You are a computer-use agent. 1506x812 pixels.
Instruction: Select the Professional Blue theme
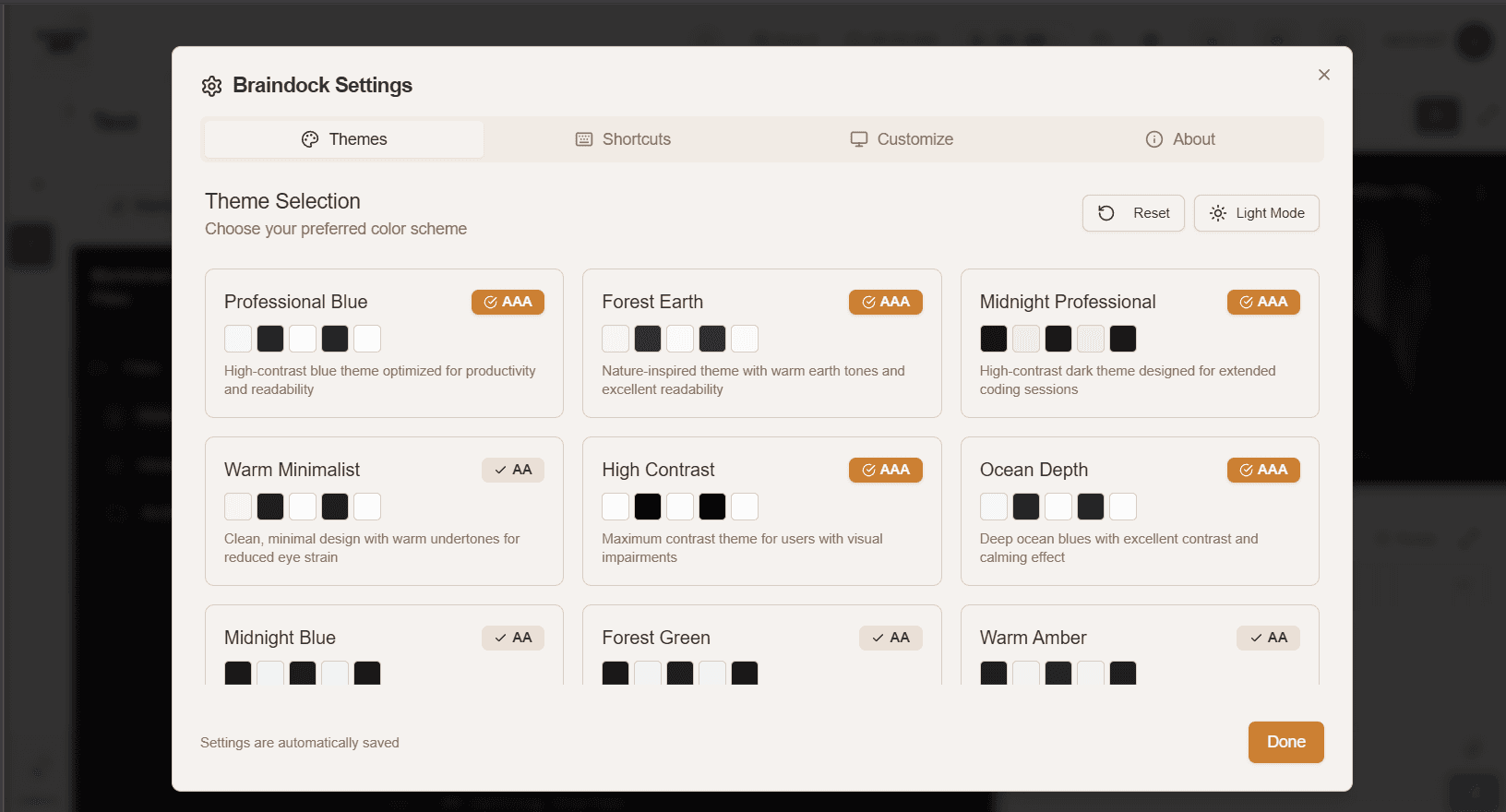[x=384, y=343]
